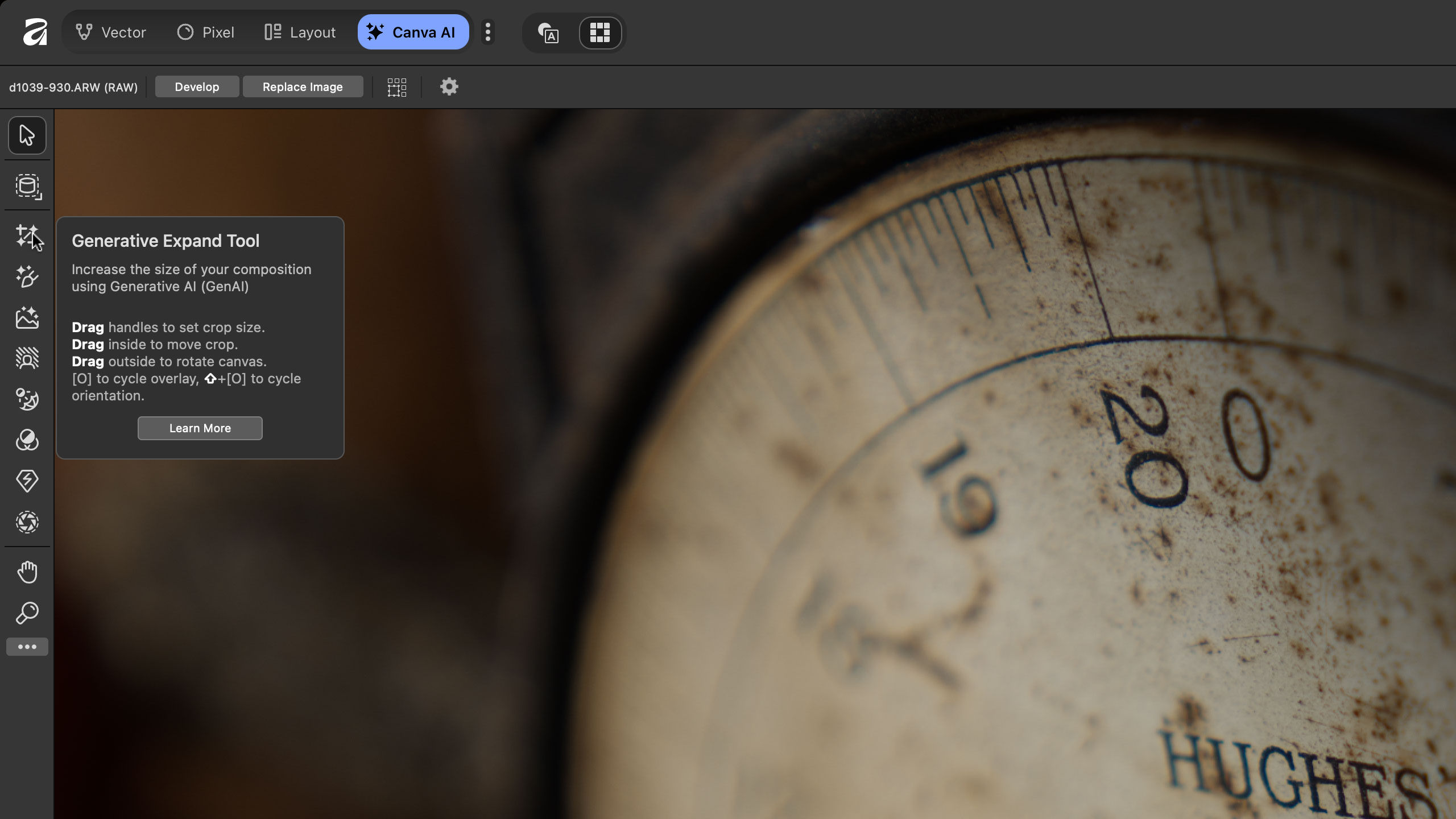Click Learn More in the tooltip
1456x819 pixels.
[x=200, y=428]
